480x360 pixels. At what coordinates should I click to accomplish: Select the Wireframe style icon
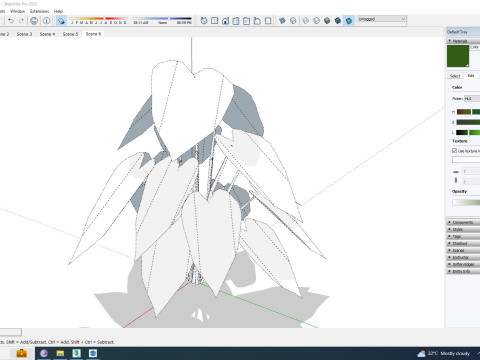click(305, 21)
